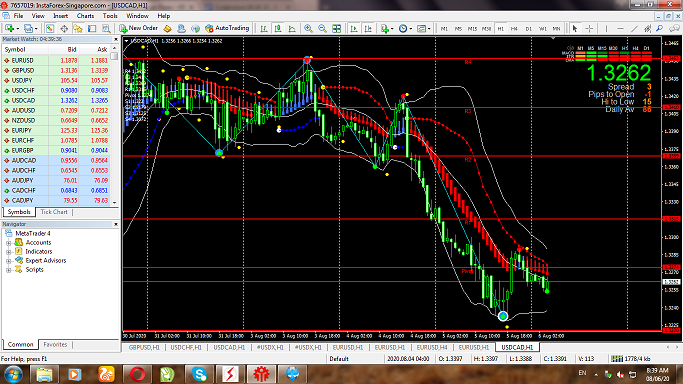Click the person icon beside MetaEditor
The image size is (683, 384).
[181, 28]
